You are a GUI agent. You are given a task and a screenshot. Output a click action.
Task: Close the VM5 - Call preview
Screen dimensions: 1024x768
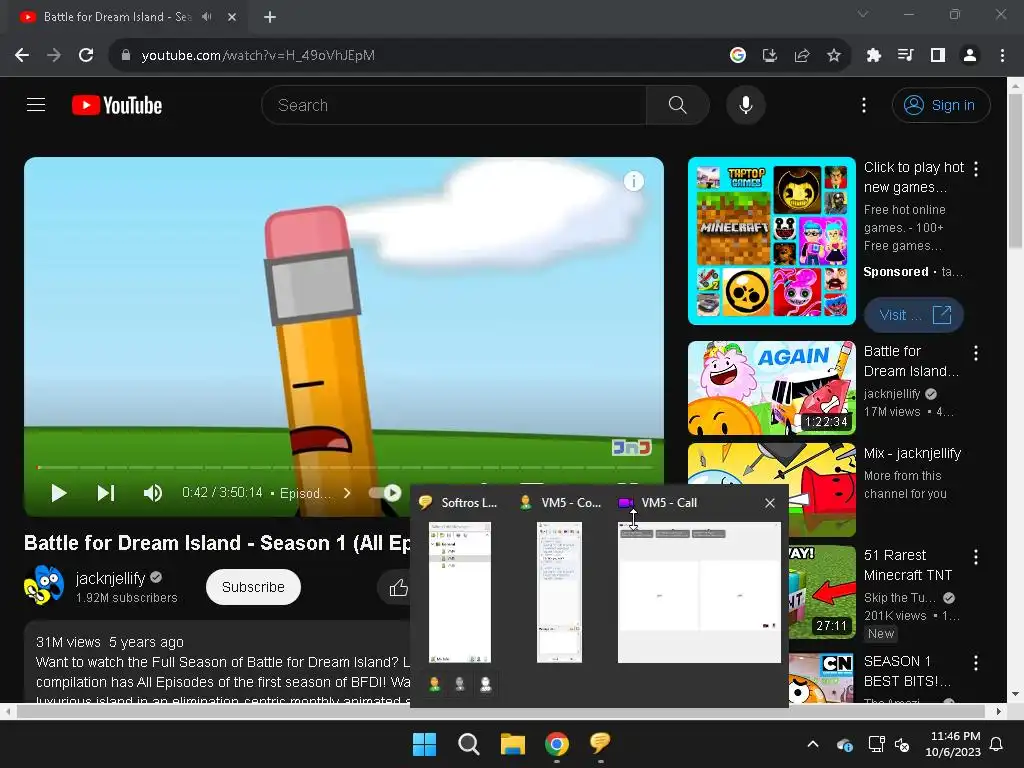pos(770,503)
